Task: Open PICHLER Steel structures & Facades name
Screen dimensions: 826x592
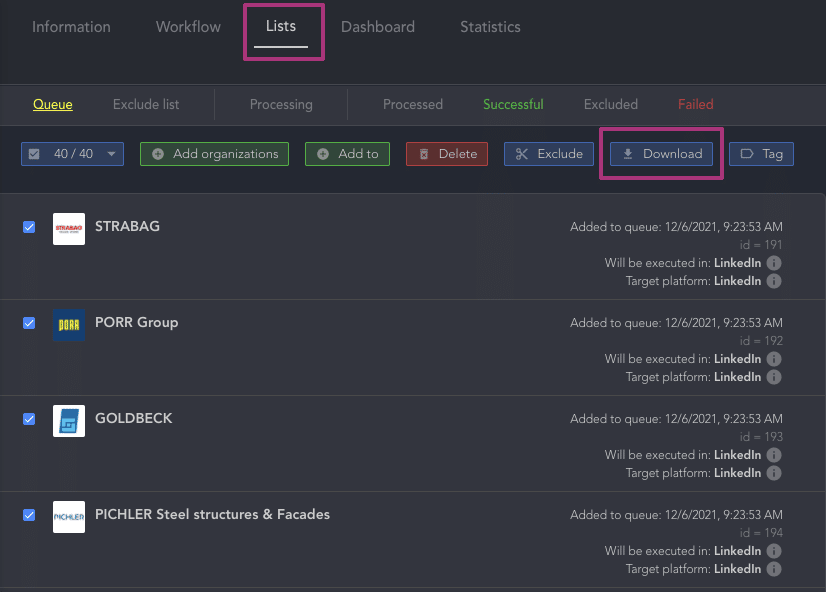Action: [212, 514]
